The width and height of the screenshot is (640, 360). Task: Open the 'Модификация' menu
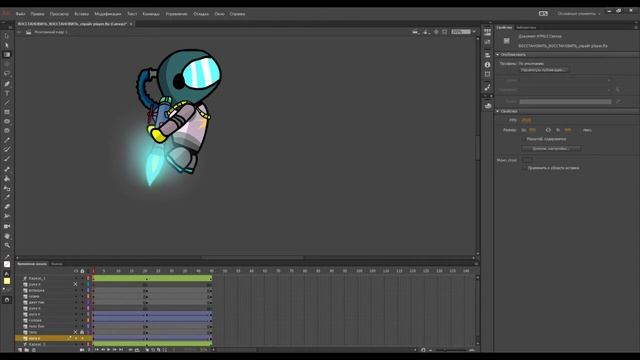[108, 14]
